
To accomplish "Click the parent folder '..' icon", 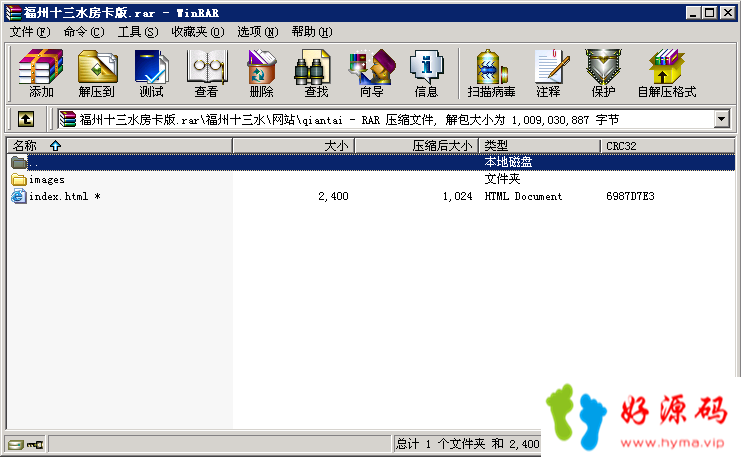I will coord(19,163).
